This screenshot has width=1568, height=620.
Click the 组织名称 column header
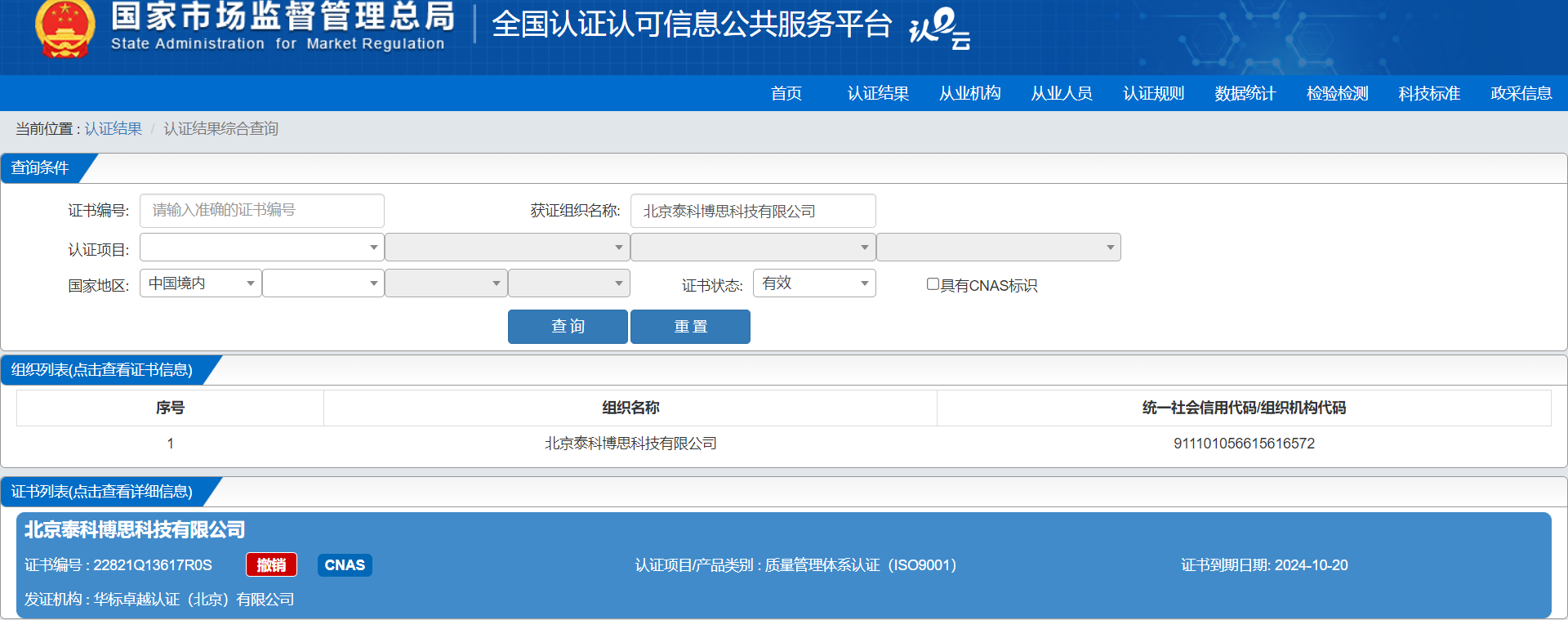pyautogui.click(x=630, y=408)
